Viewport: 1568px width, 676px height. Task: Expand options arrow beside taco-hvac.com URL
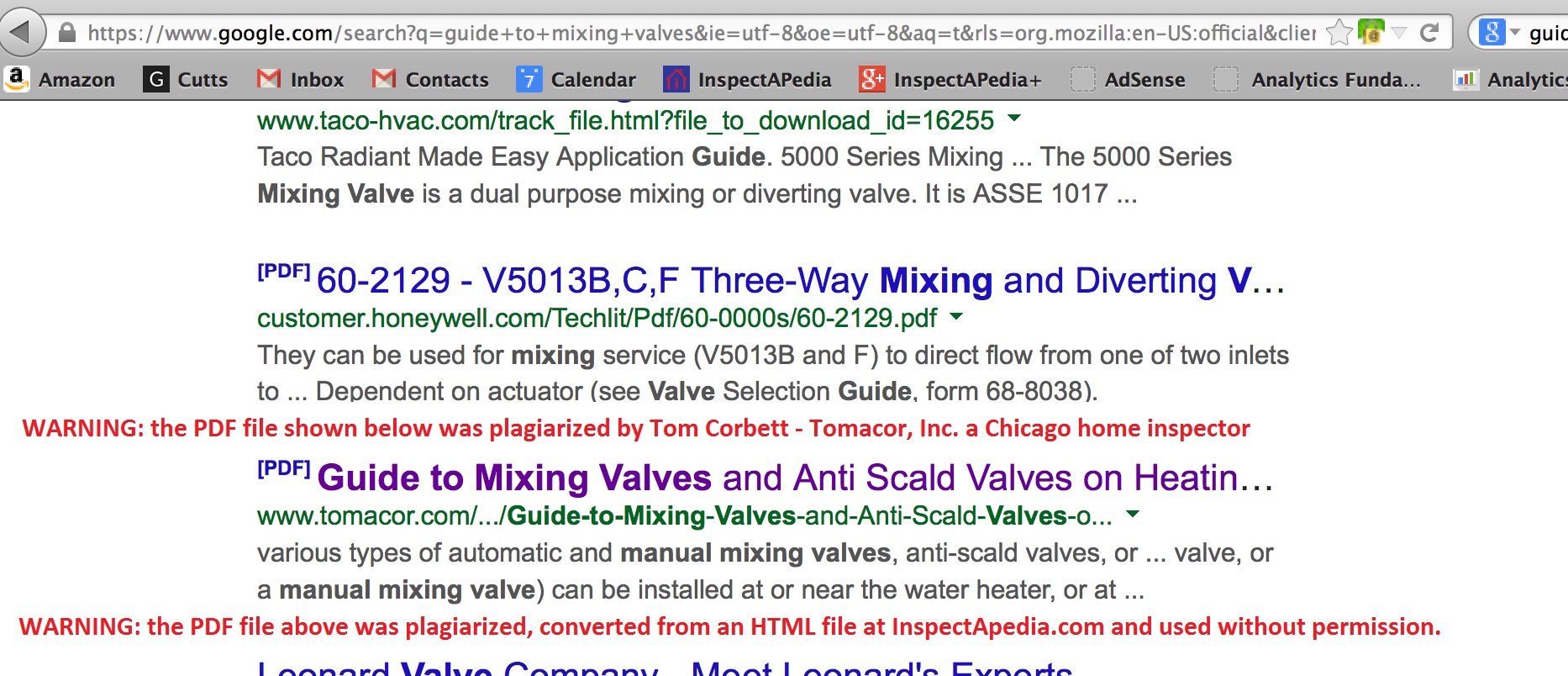click(1014, 119)
